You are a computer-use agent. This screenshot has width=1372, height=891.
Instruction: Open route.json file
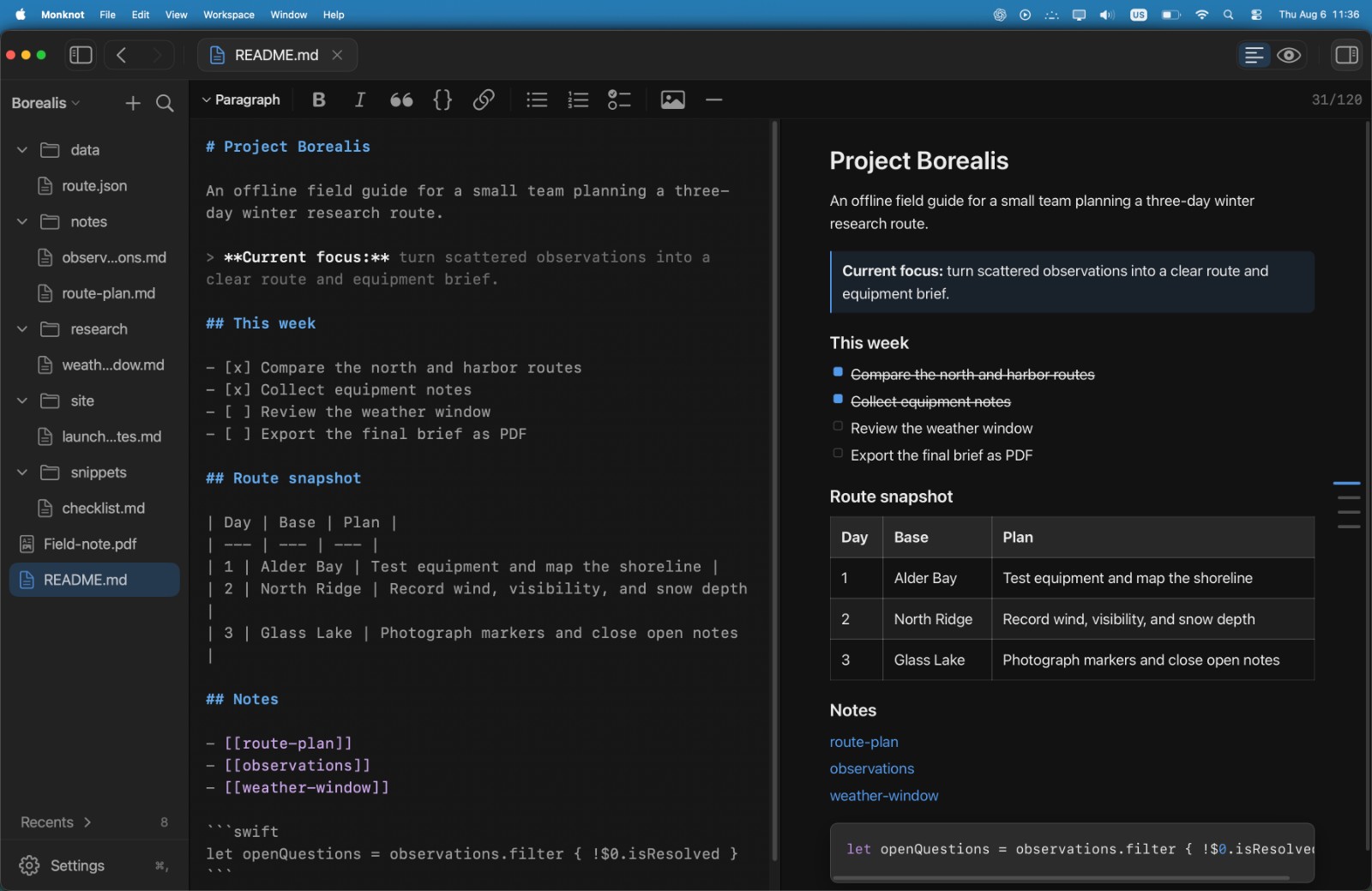click(94, 186)
